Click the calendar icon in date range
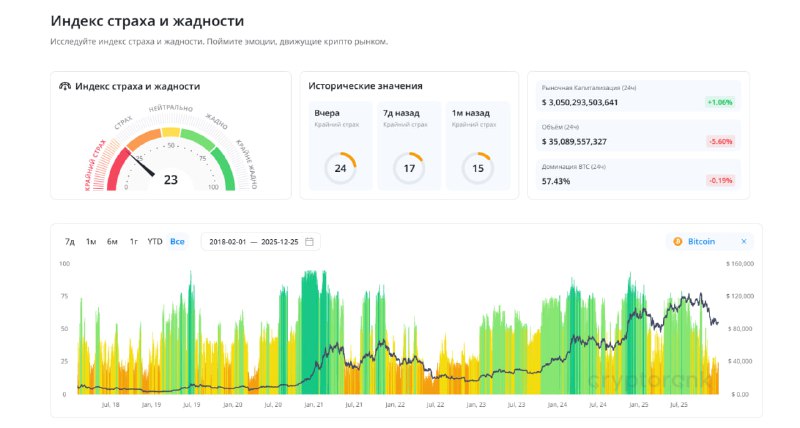800x428 pixels. coord(310,242)
